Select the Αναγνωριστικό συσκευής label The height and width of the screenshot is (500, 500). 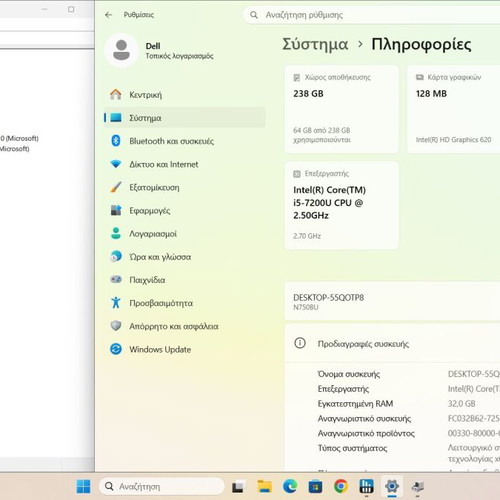[x=364, y=418]
